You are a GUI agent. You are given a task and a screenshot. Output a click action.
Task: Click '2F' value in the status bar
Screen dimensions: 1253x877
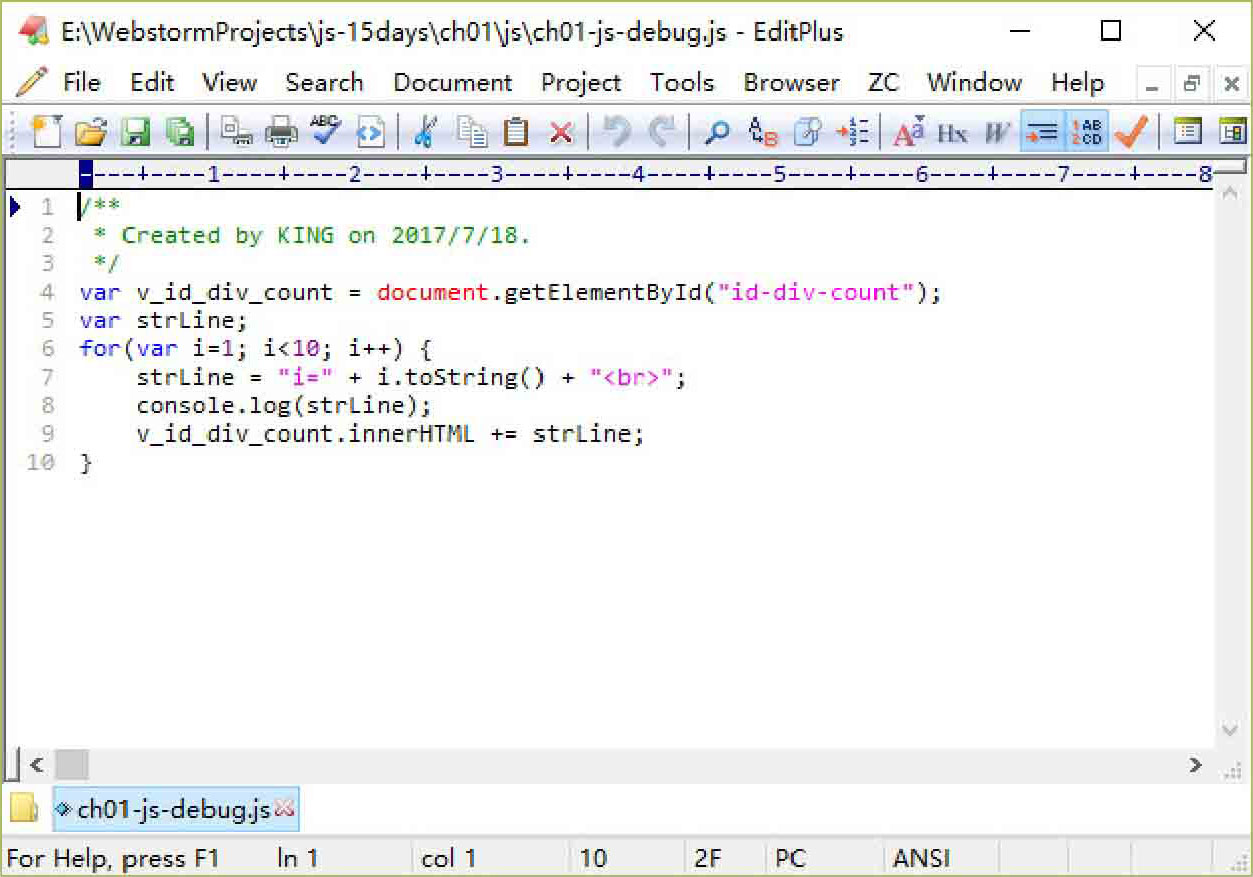708,859
